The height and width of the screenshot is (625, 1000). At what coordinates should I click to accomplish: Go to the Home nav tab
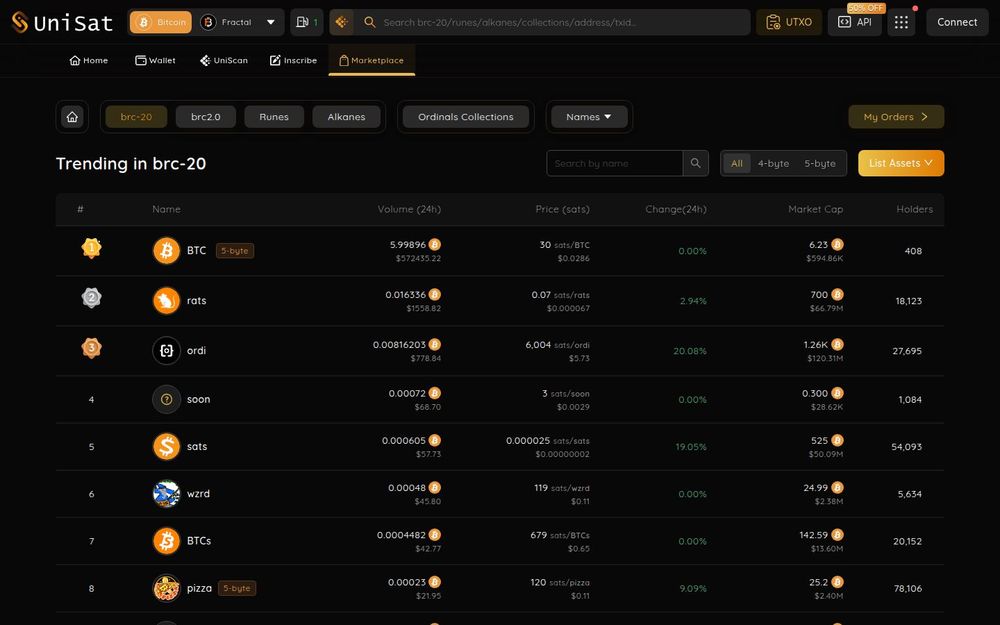coord(89,60)
